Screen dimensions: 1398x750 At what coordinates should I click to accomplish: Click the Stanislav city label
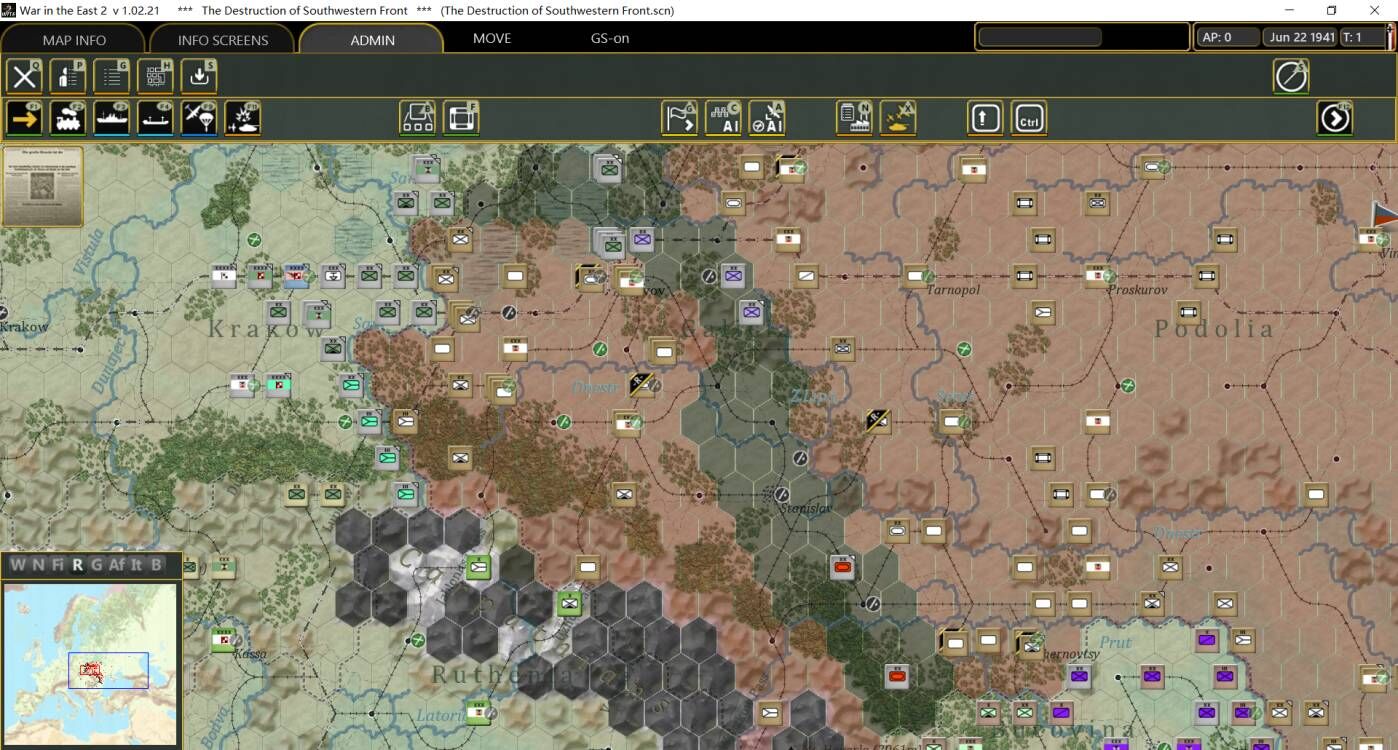tap(806, 508)
